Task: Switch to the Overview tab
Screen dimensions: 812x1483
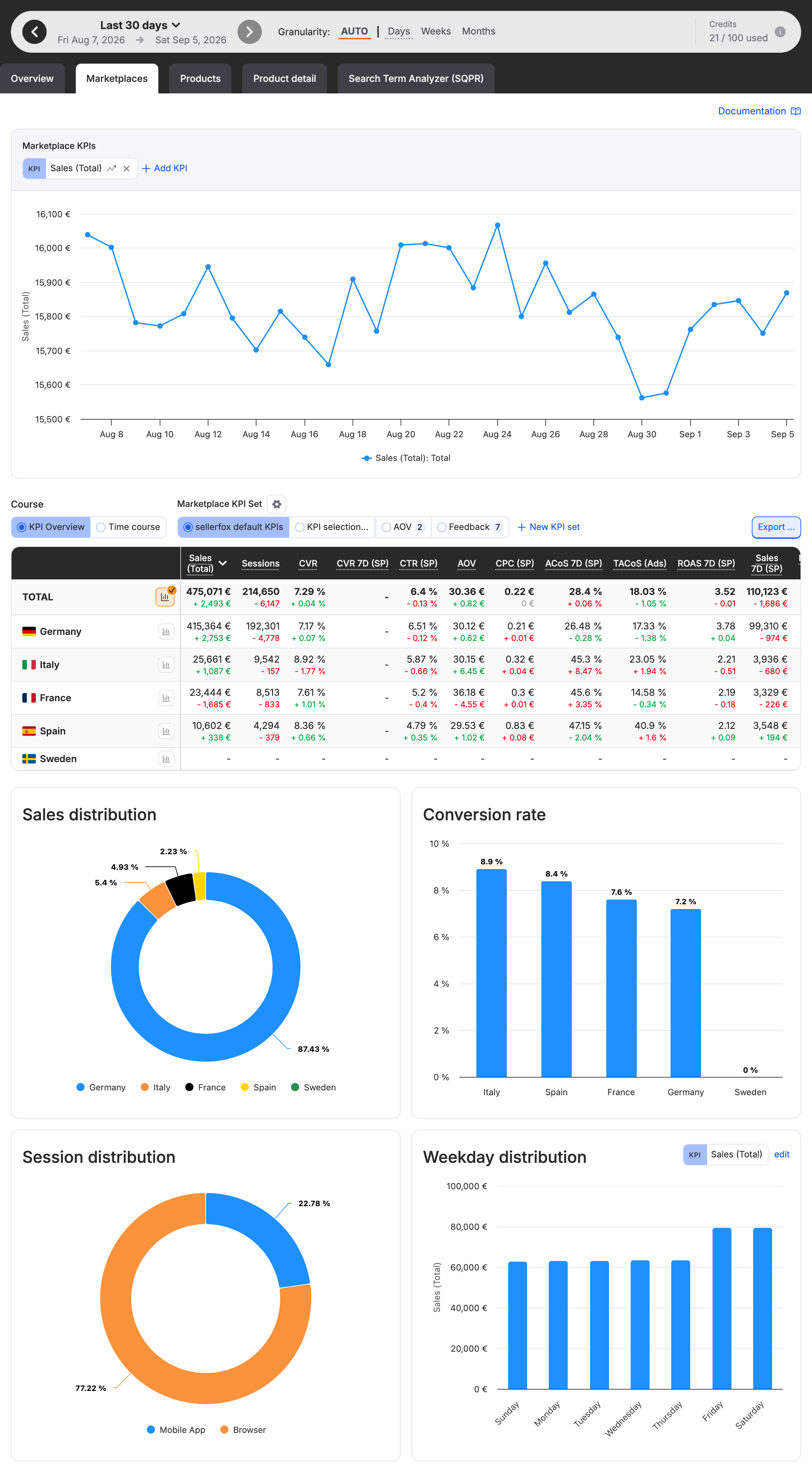Action: pyautogui.click(x=32, y=78)
